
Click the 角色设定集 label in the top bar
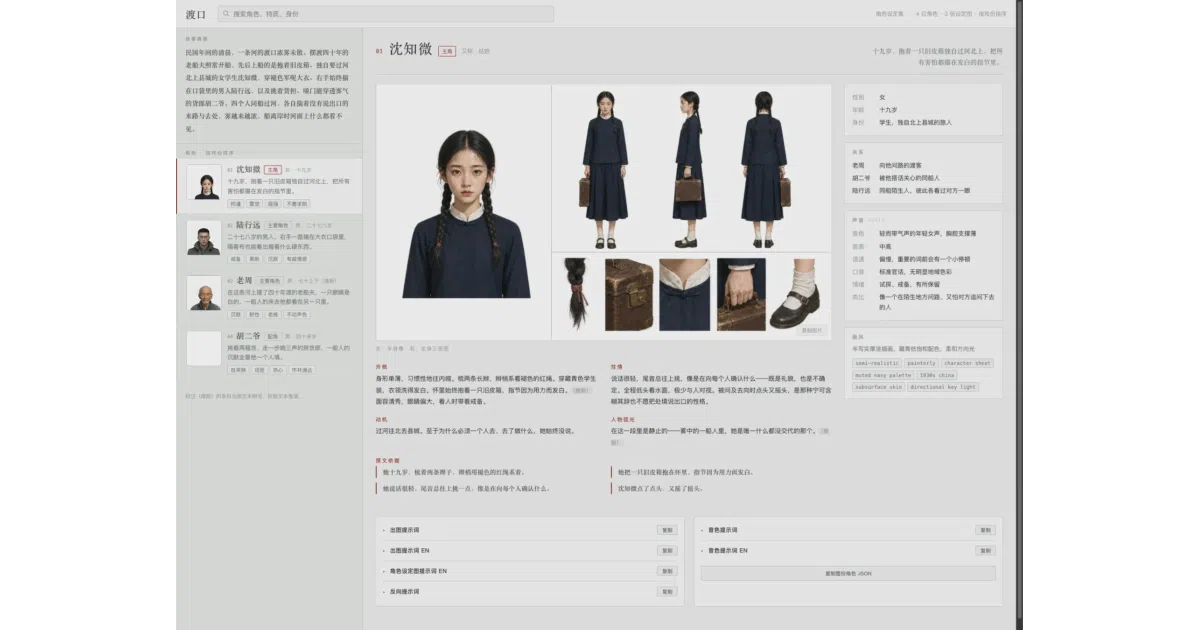point(889,14)
